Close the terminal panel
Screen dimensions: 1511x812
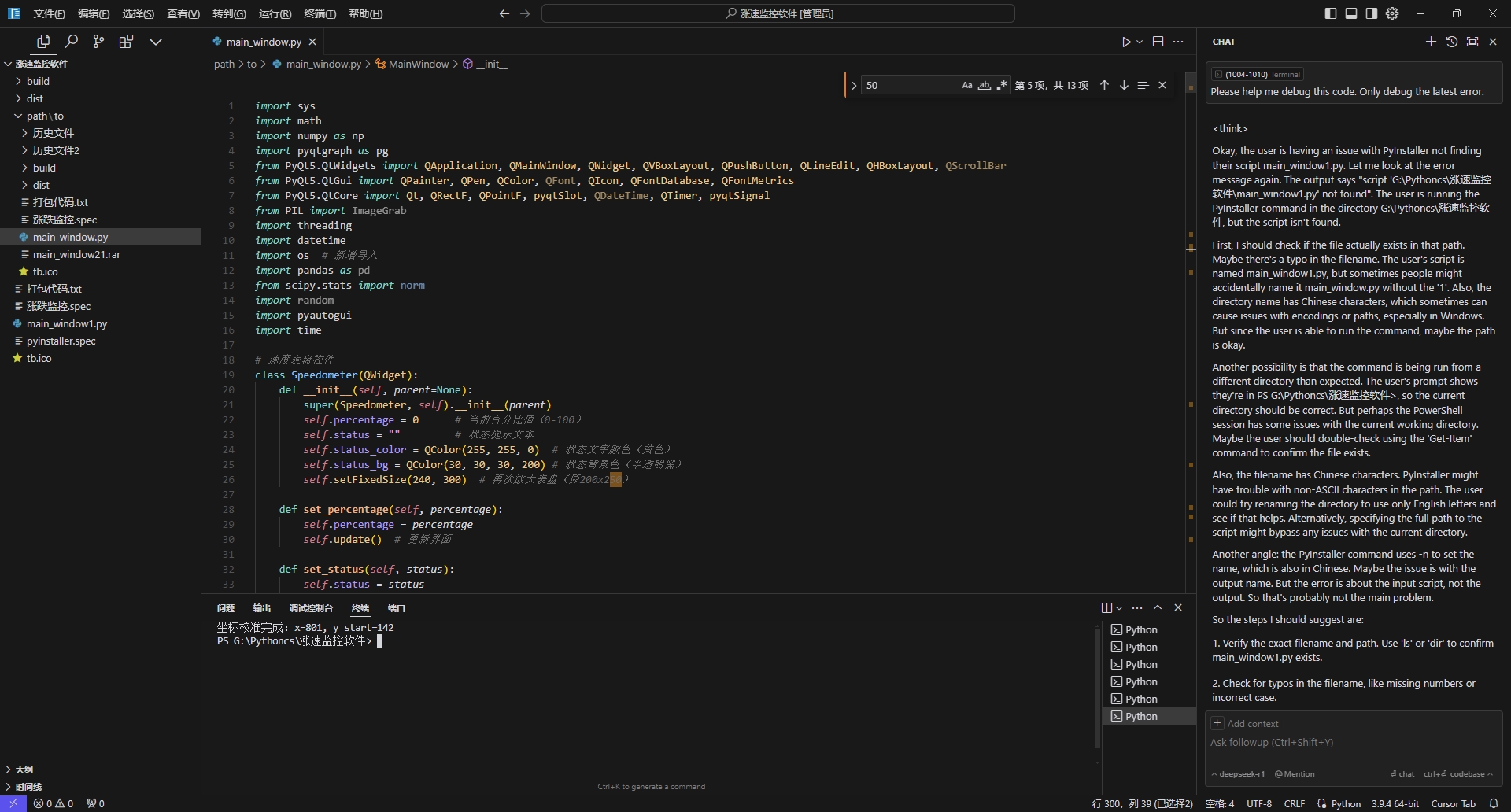click(1178, 607)
